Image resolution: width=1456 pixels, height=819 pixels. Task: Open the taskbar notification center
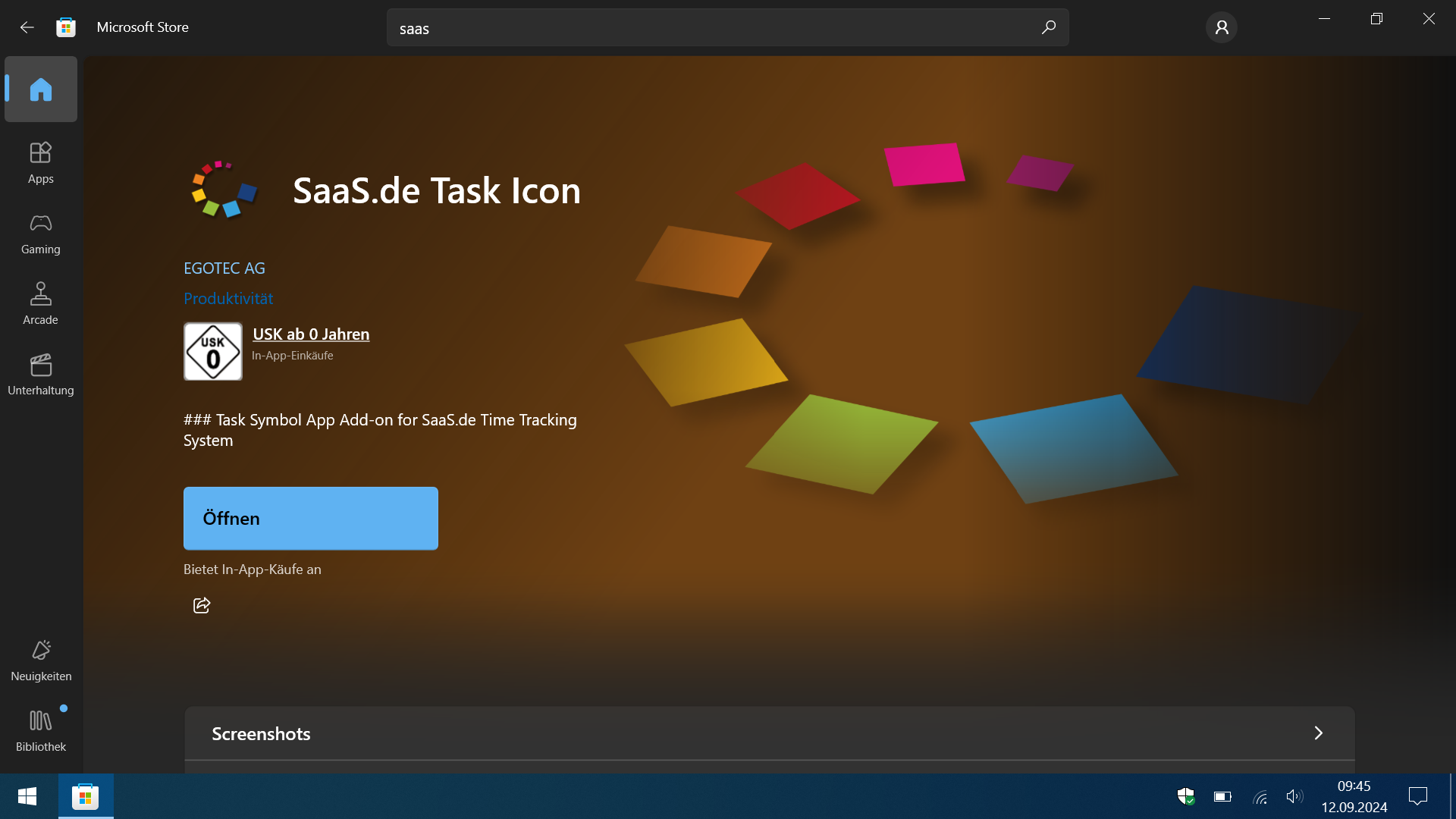[1418, 796]
